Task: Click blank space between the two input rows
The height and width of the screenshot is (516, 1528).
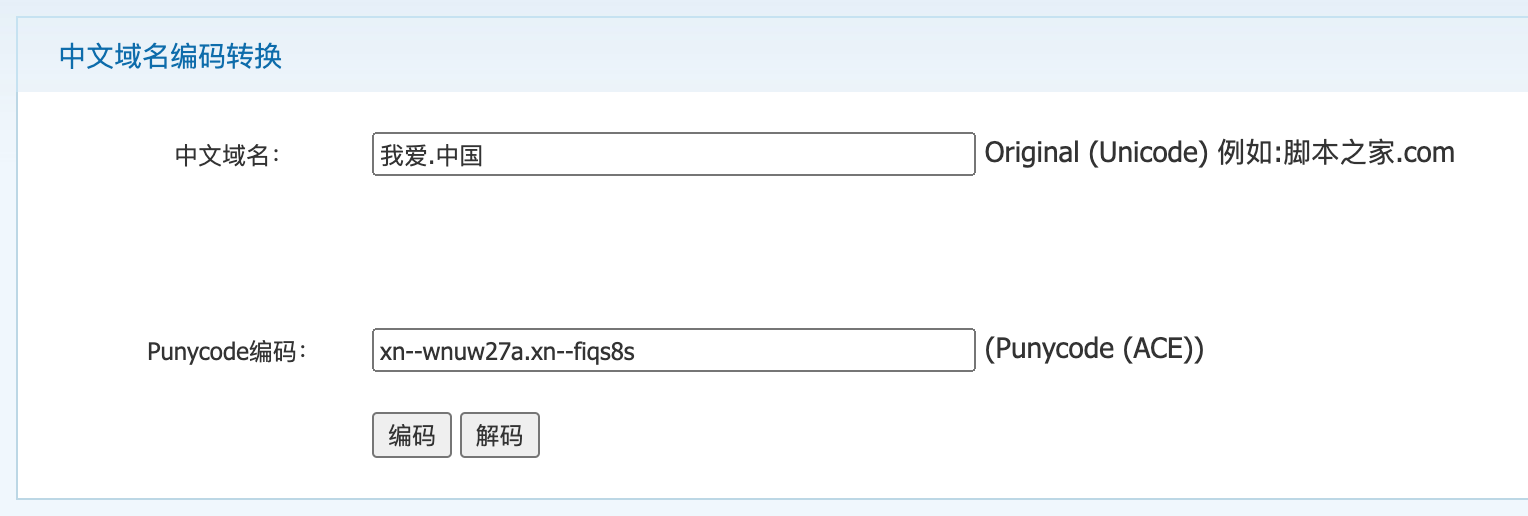Action: point(673,252)
